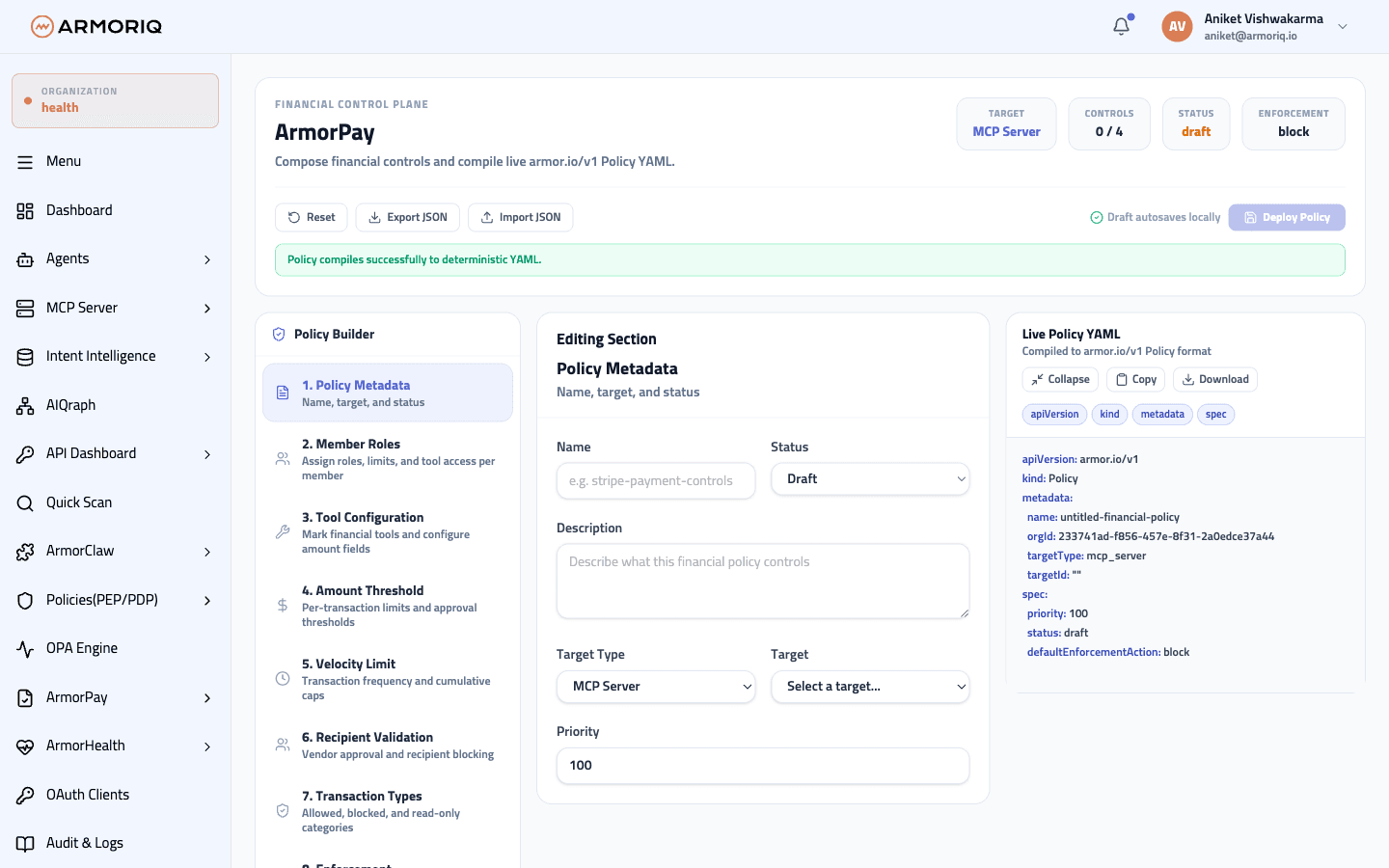1389x868 pixels.
Task: Click the policy Name input field
Action: (656, 480)
